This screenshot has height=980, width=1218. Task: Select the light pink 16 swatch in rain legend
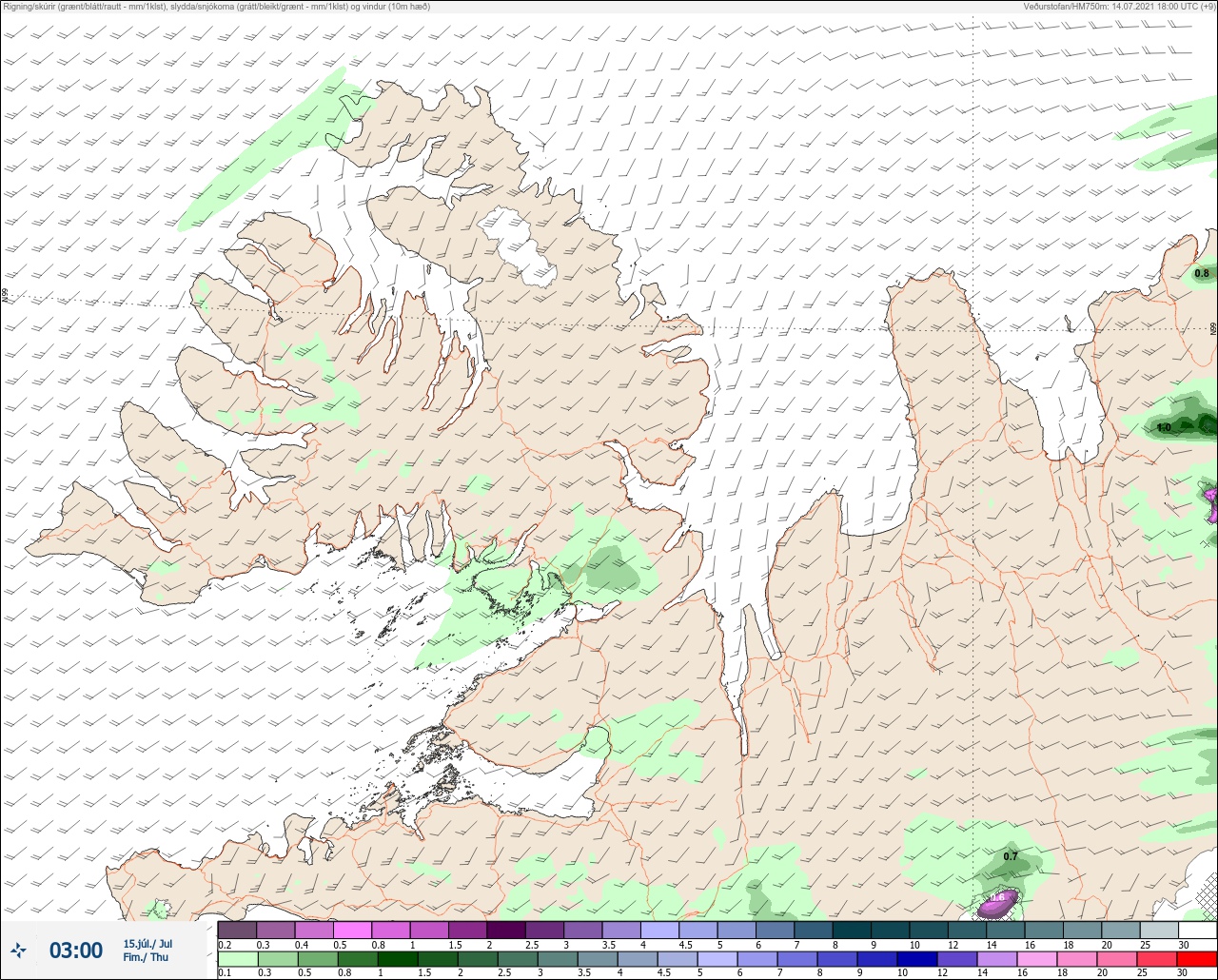point(1036,959)
